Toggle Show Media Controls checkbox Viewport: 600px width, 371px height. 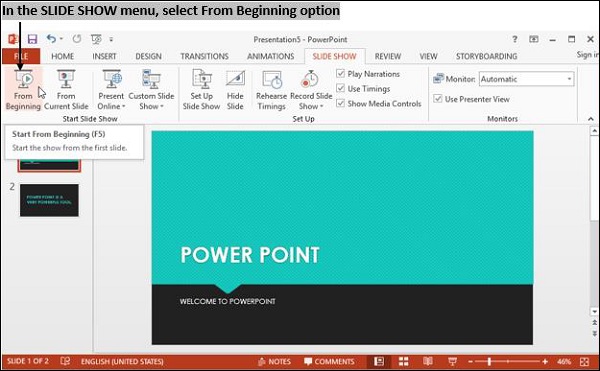pos(341,103)
